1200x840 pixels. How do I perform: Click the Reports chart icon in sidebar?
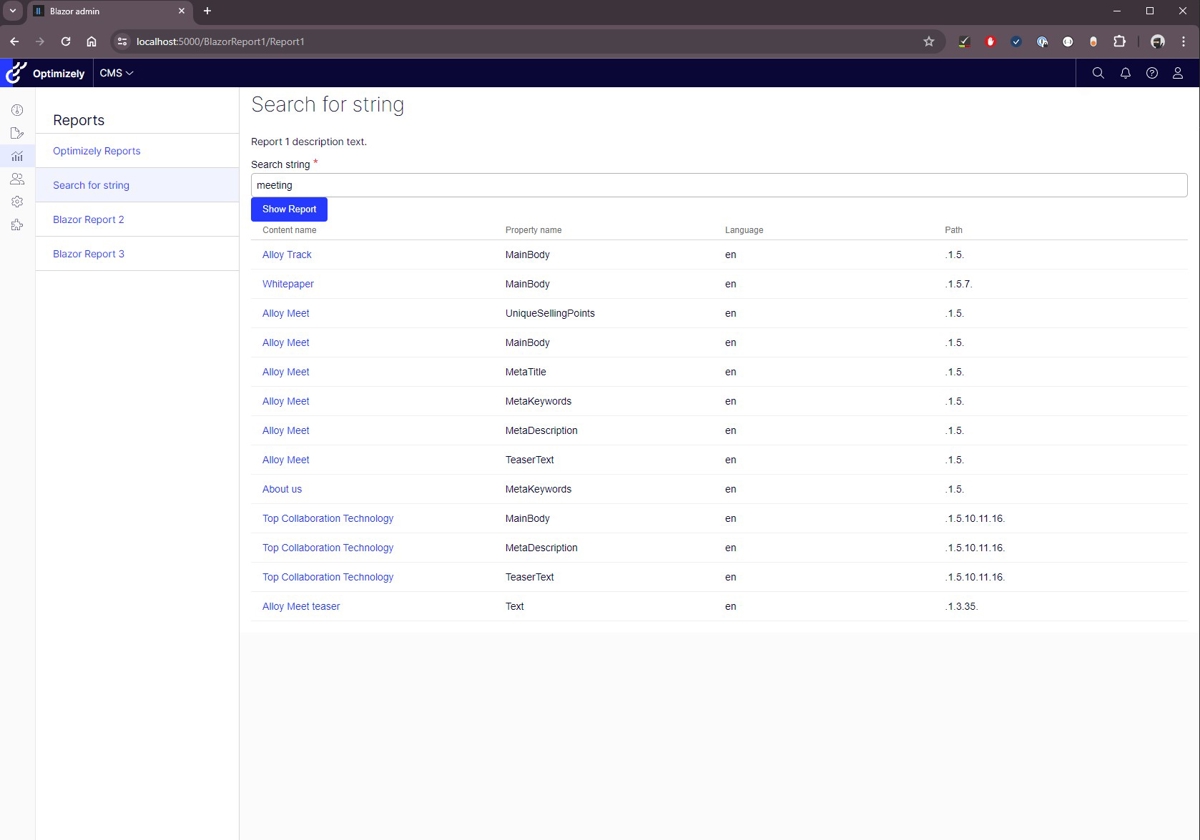point(16,156)
